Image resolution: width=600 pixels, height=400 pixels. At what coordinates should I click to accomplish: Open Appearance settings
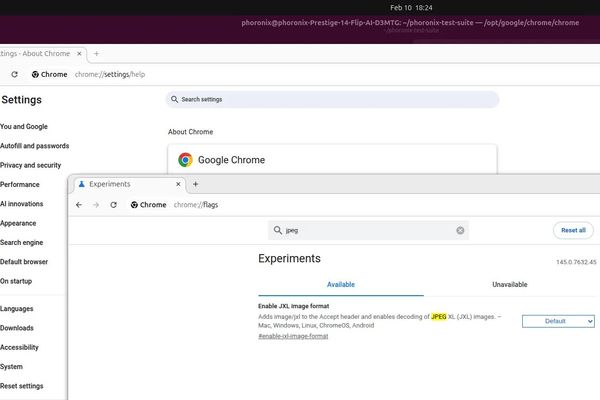click(18, 223)
